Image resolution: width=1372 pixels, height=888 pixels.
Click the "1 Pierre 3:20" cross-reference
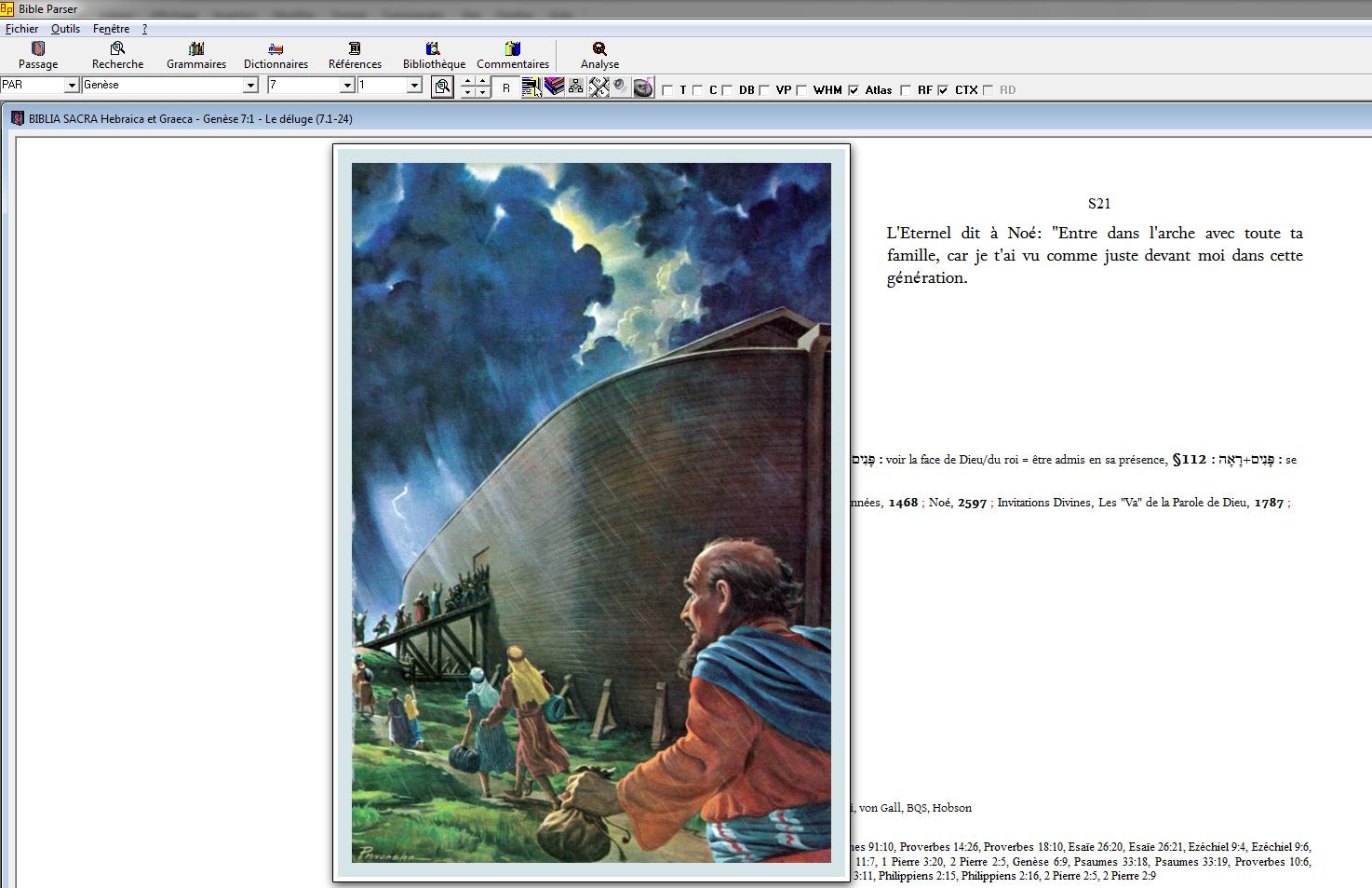coord(912,862)
